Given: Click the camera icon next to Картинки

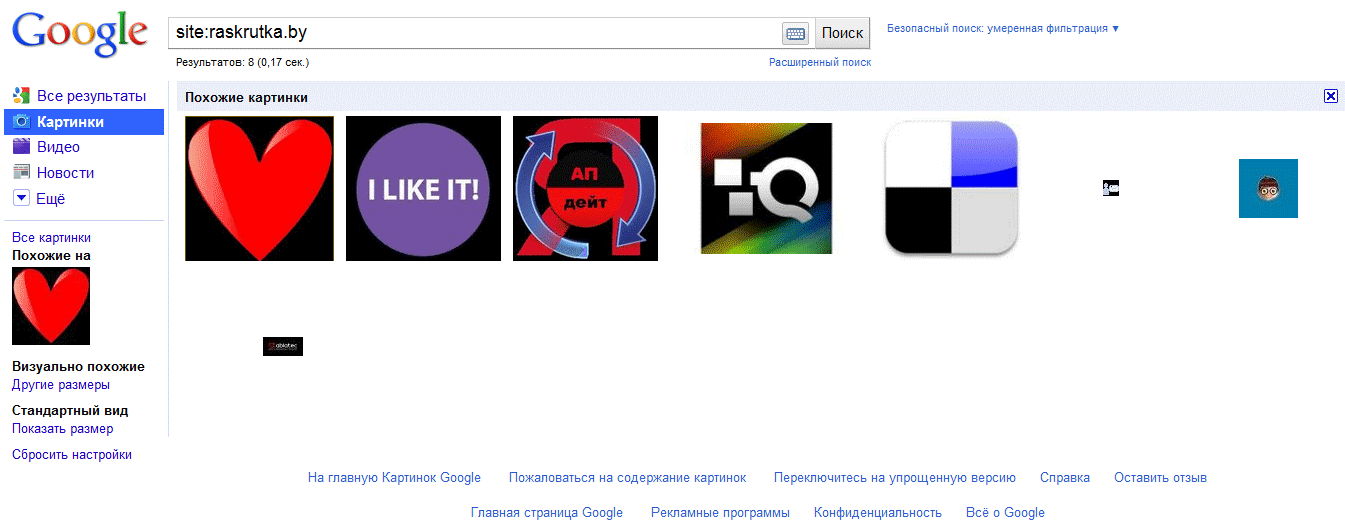Looking at the screenshot, I should click(21, 122).
